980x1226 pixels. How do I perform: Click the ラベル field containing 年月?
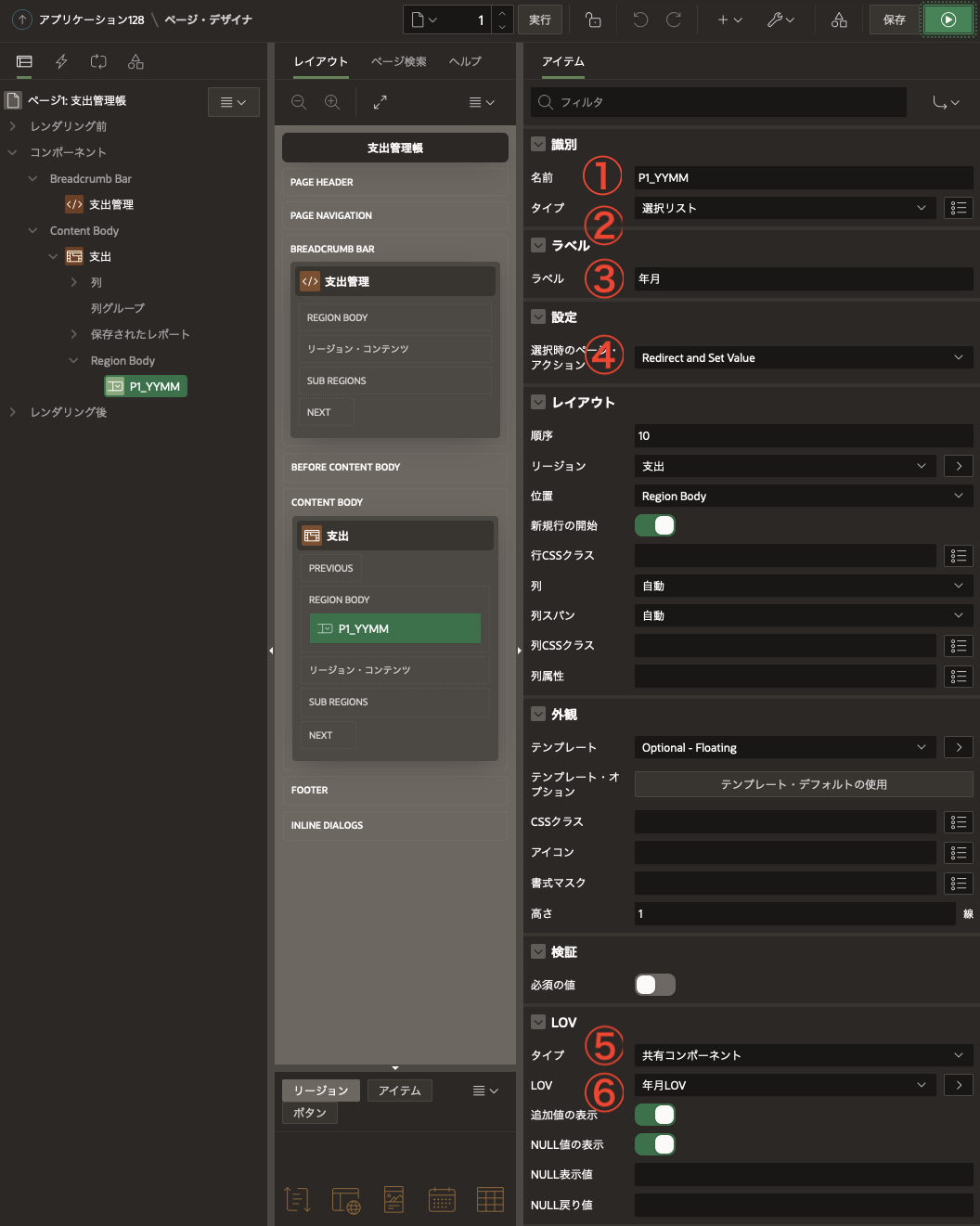(804, 278)
